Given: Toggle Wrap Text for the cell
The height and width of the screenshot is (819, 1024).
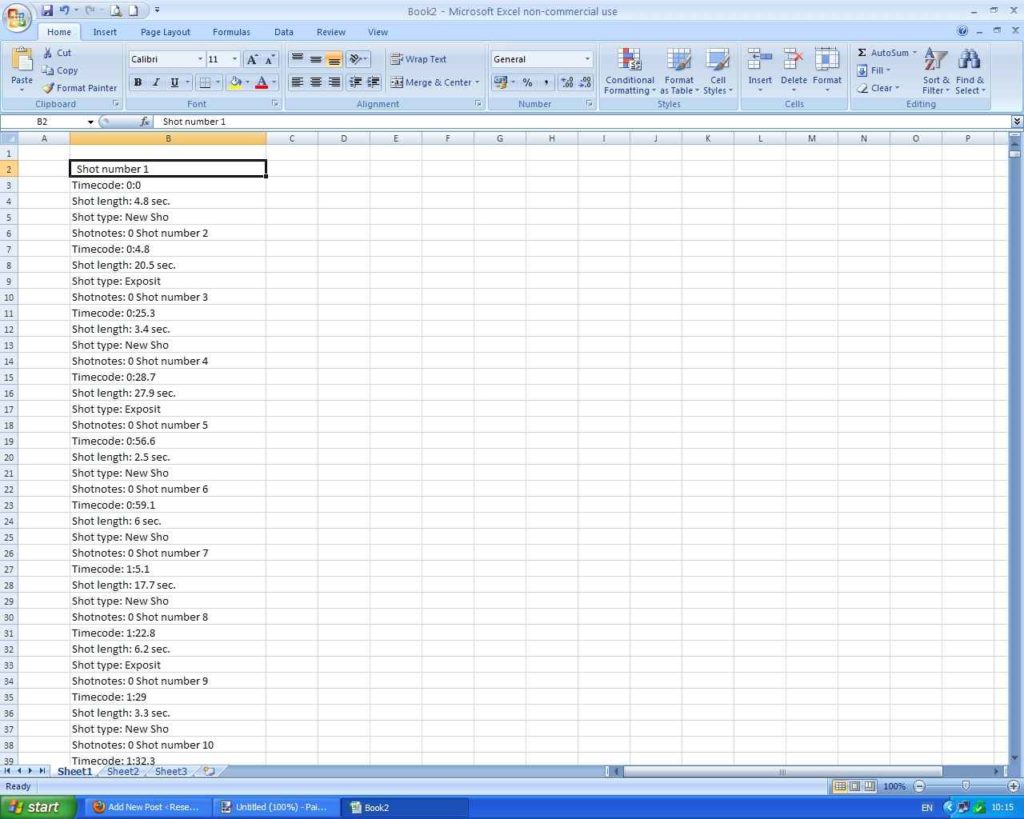Looking at the screenshot, I should click(418, 59).
